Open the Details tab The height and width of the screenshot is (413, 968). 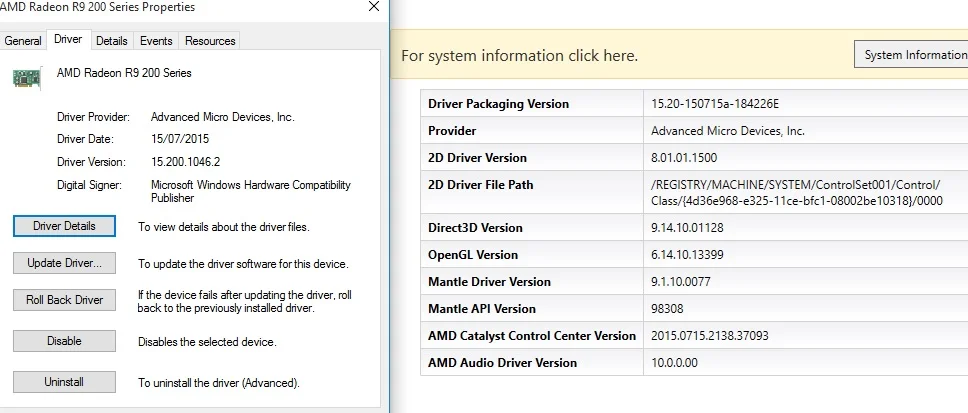click(x=112, y=41)
